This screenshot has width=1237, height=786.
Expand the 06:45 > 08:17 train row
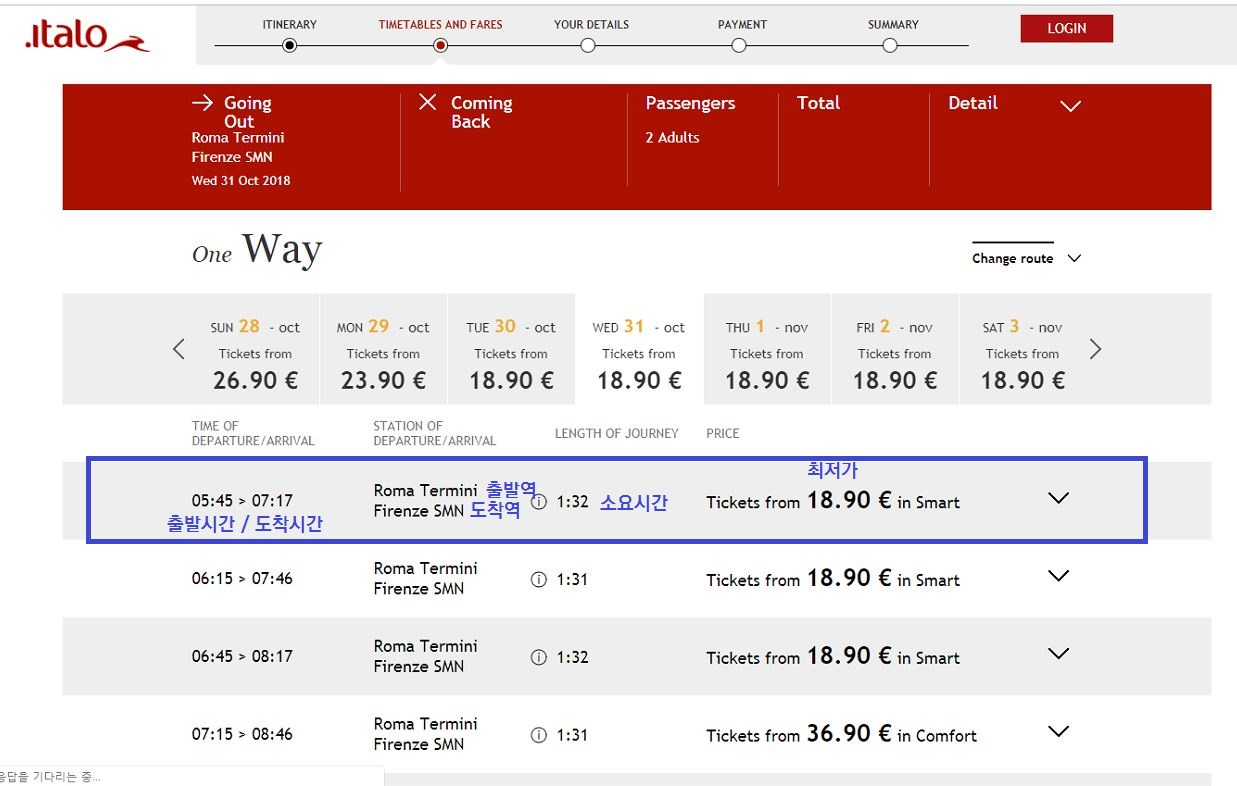point(1058,654)
